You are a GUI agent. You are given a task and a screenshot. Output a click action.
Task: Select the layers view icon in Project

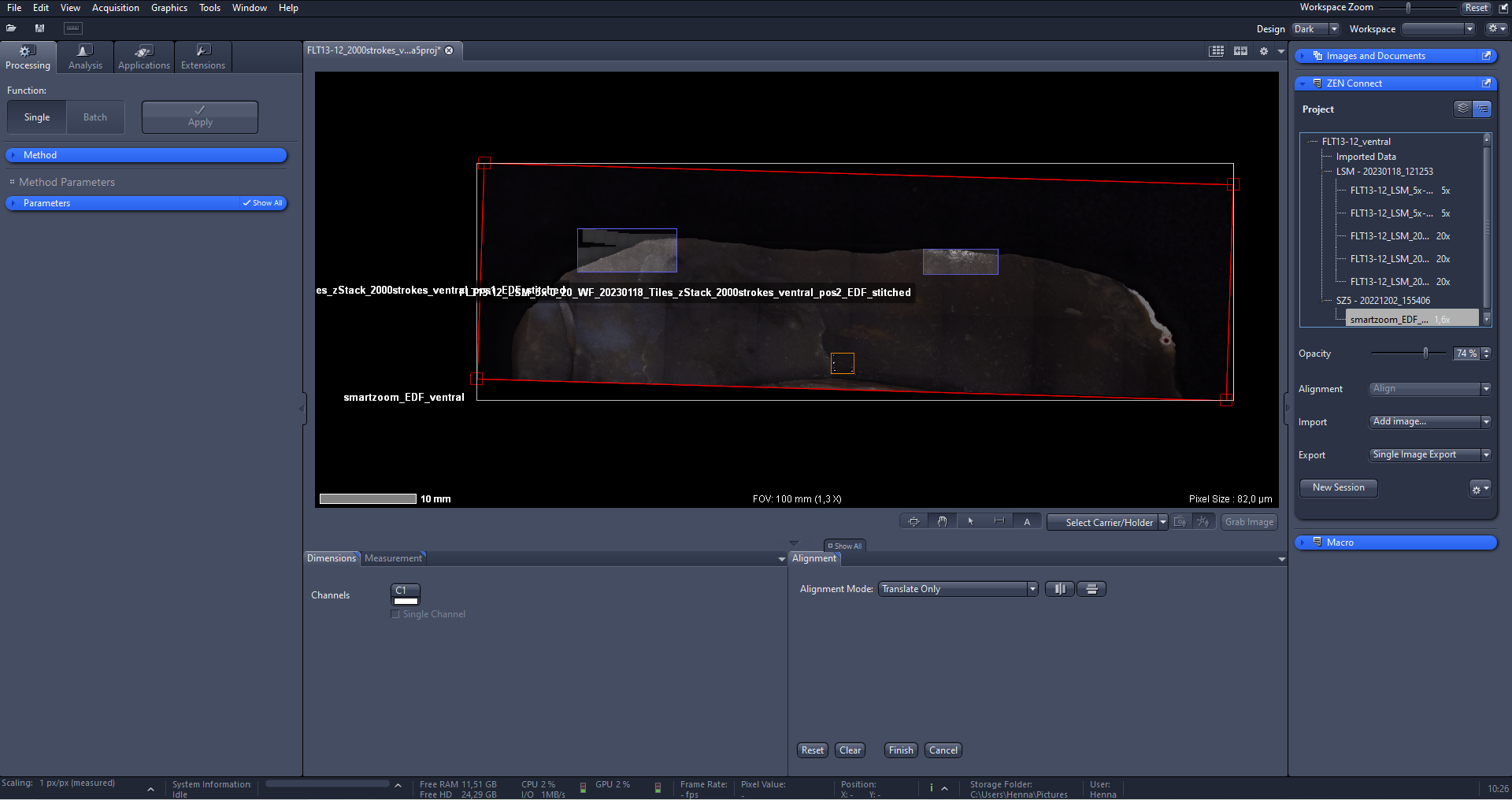(x=1462, y=109)
